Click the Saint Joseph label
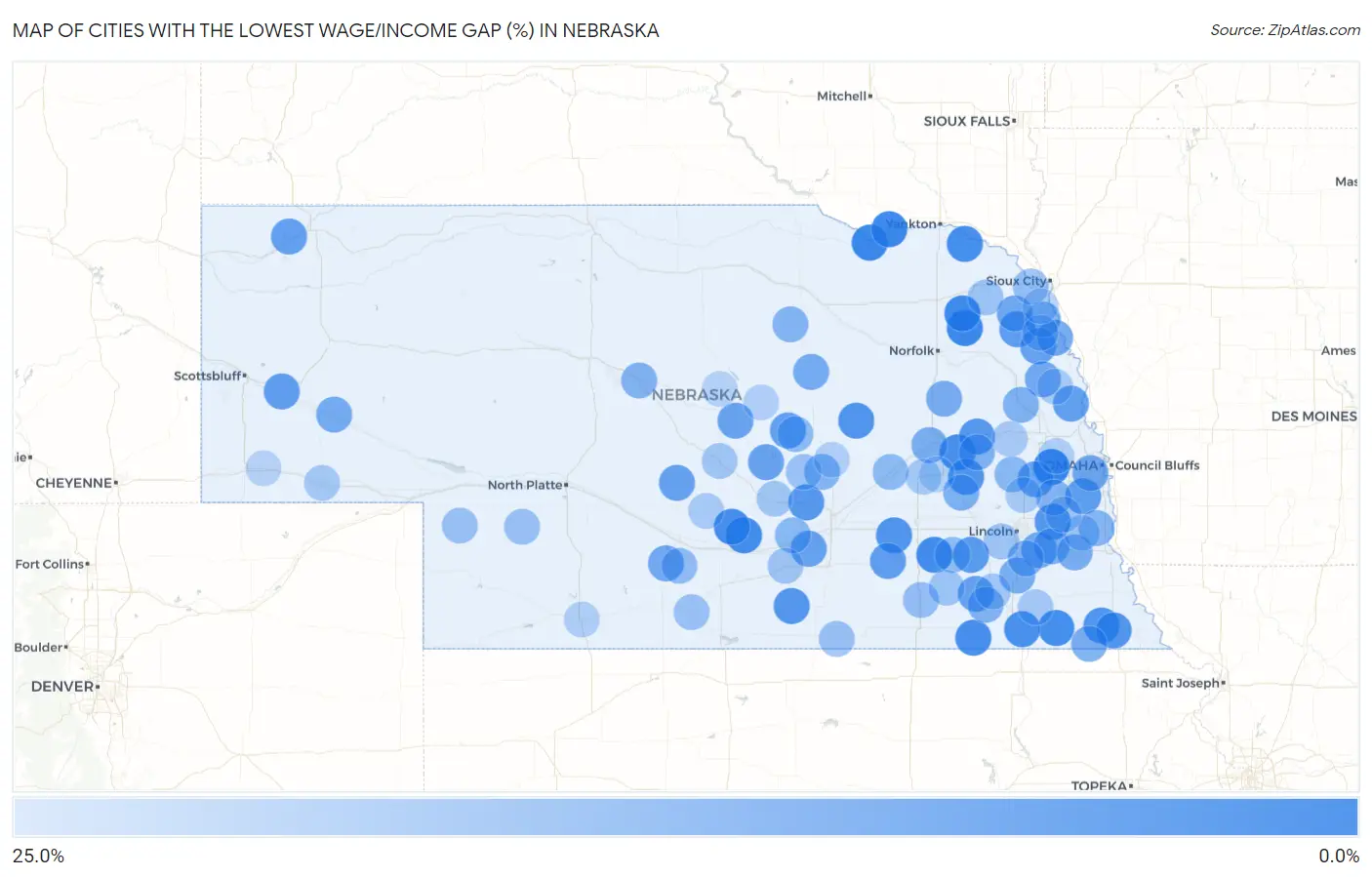Screen dimensions: 1372x877 tap(1183, 683)
